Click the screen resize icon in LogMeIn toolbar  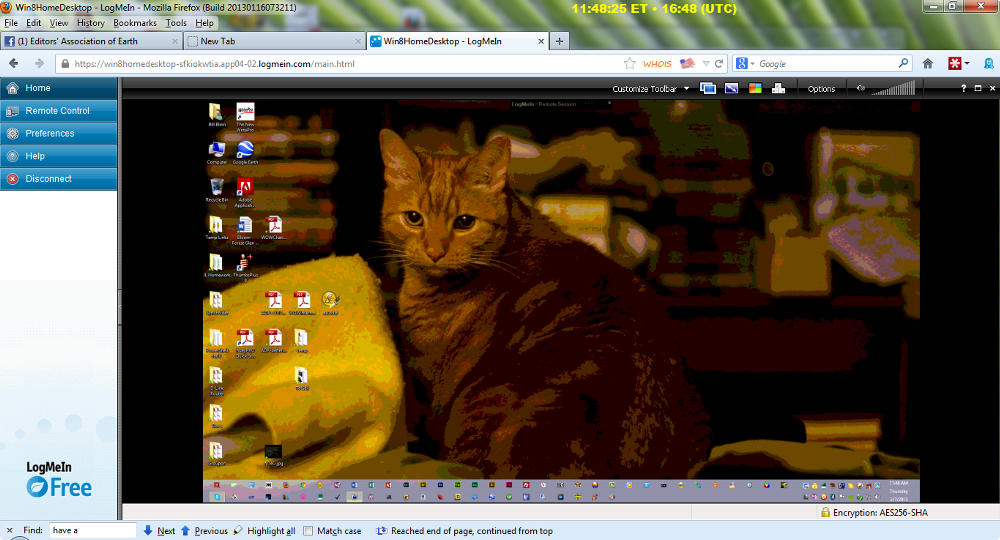(732, 89)
